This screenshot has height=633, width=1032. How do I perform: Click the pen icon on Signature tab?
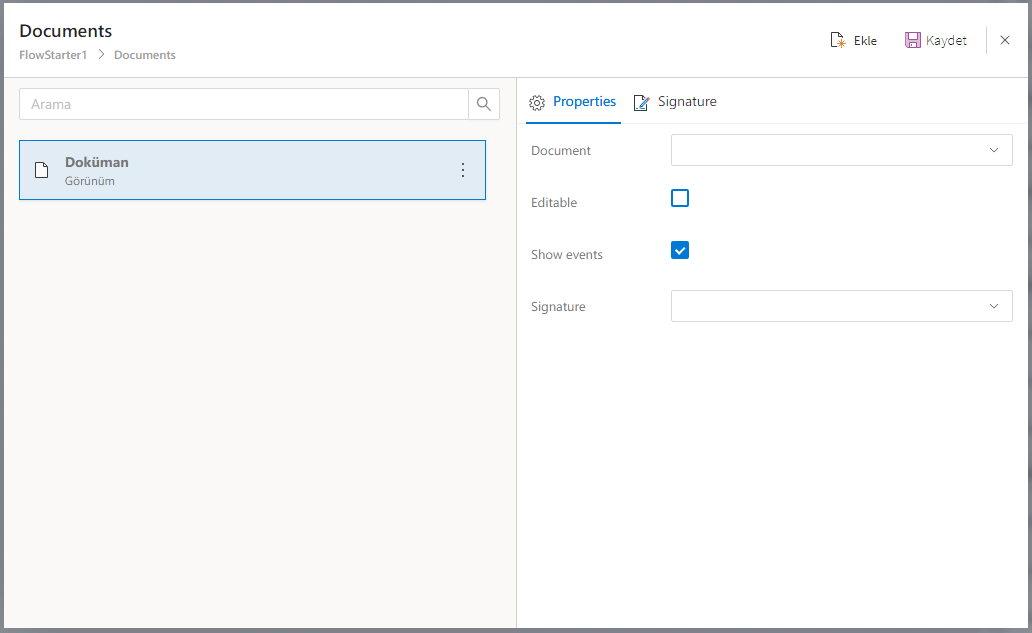[x=642, y=103]
